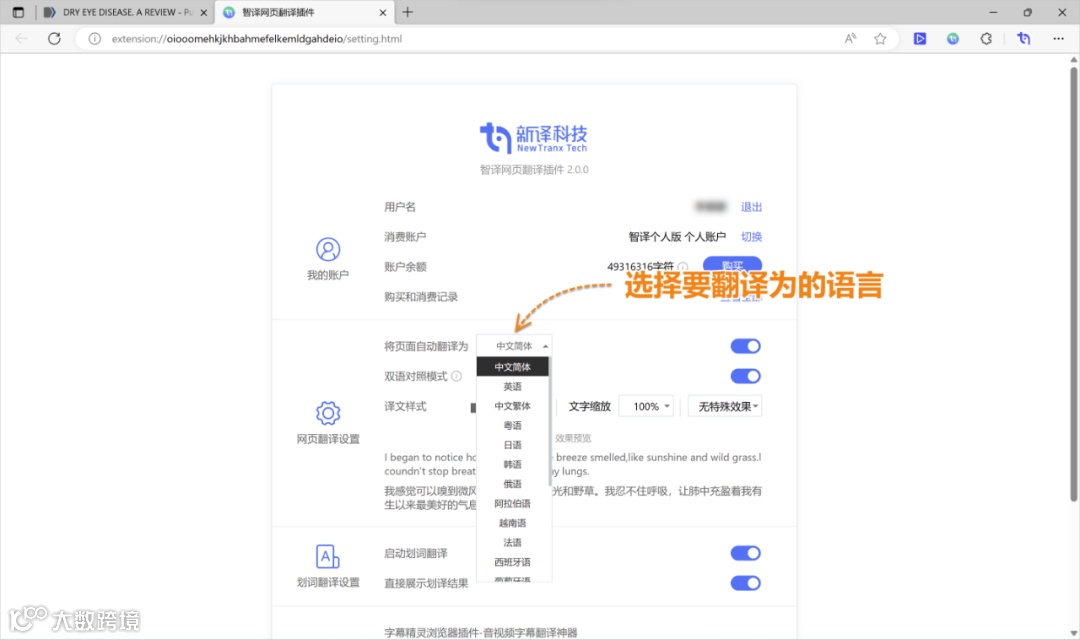This screenshot has width=1080, height=640.
Task: Click the 我的账户 profile icon
Action: pos(328,249)
